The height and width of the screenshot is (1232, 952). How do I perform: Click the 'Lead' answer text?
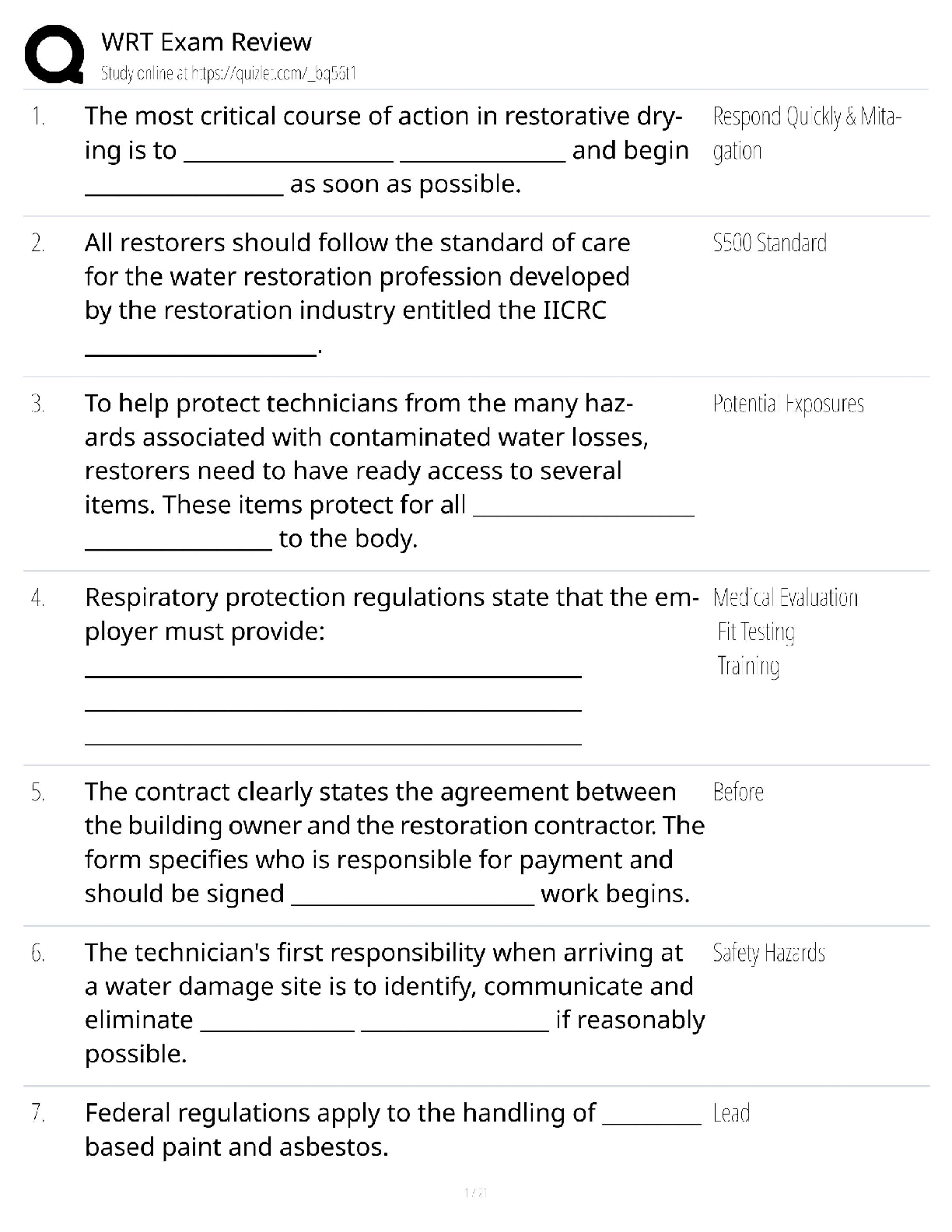[731, 1114]
